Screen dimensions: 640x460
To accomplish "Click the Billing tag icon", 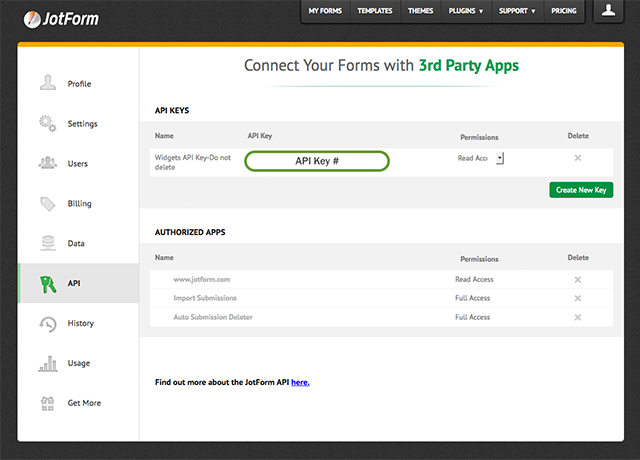I will 48,204.
